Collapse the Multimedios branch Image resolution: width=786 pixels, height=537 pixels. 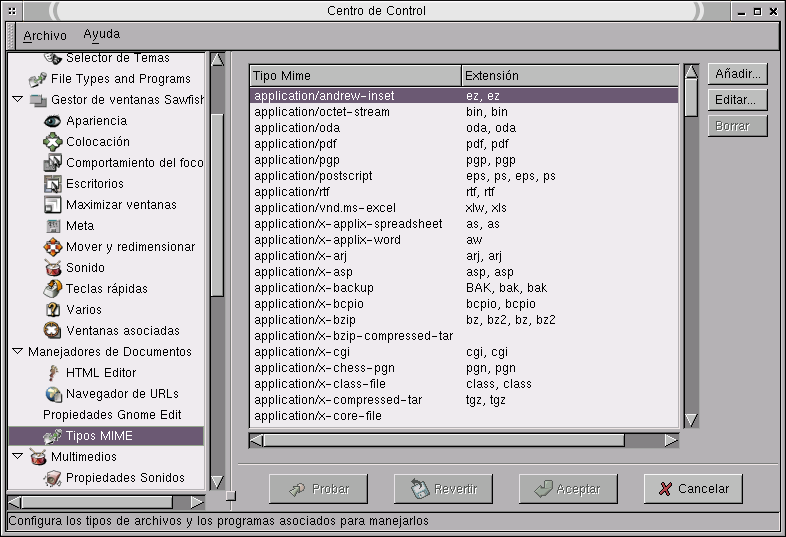point(18,456)
